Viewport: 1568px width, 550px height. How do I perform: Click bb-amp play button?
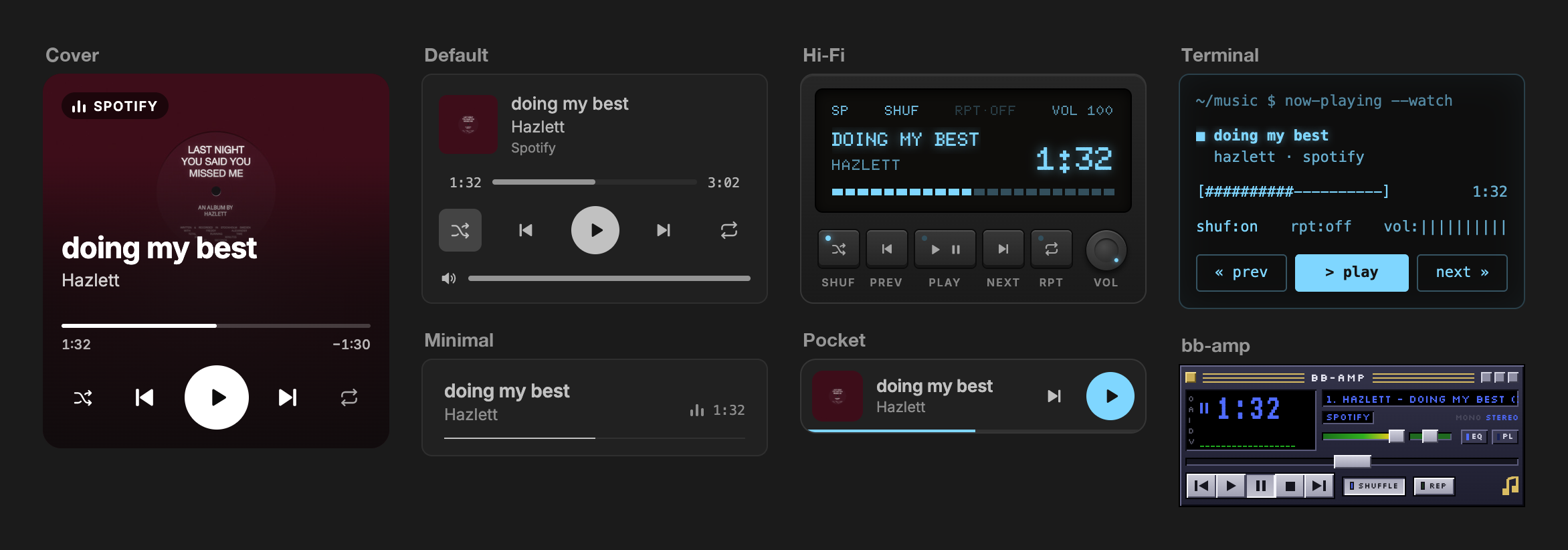tap(1231, 486)
